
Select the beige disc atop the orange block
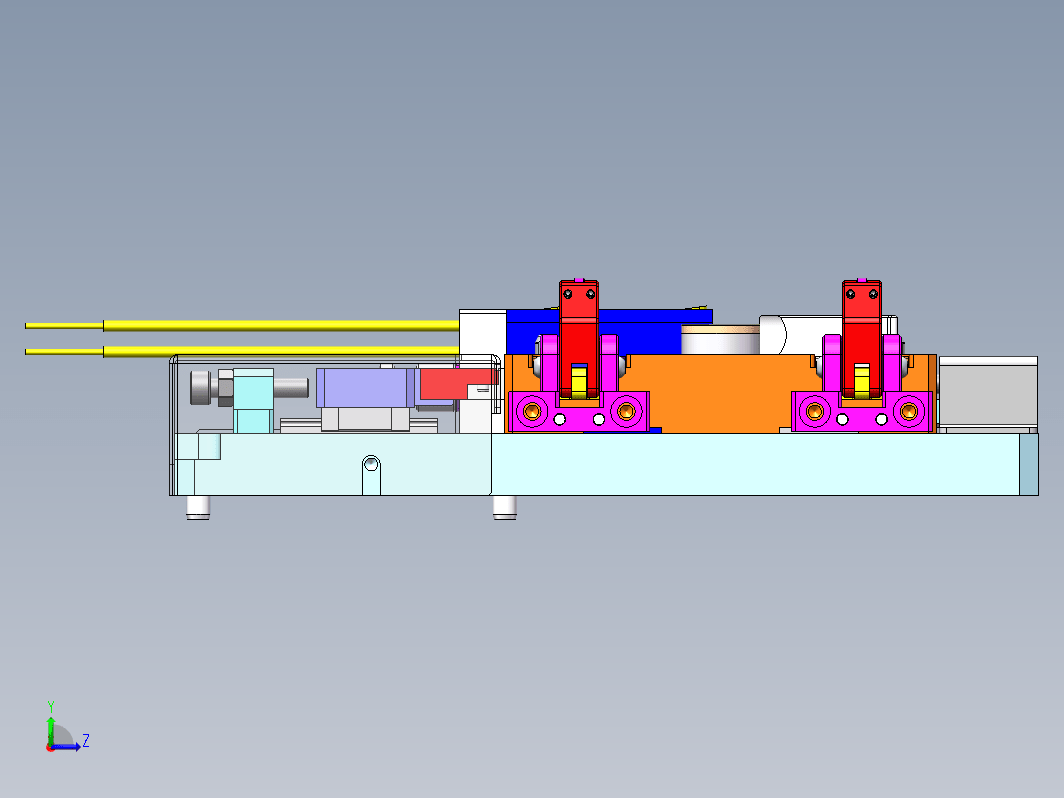point(721,339)
